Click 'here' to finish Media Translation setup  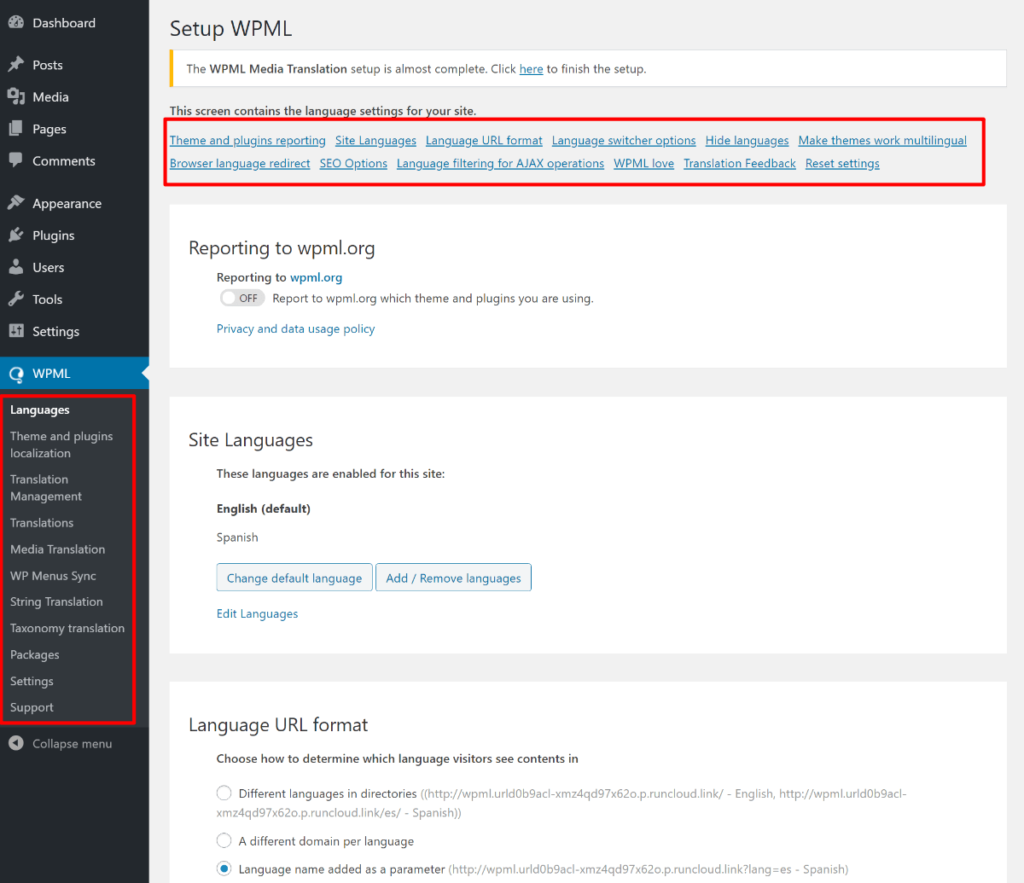(x=531, y=68)
